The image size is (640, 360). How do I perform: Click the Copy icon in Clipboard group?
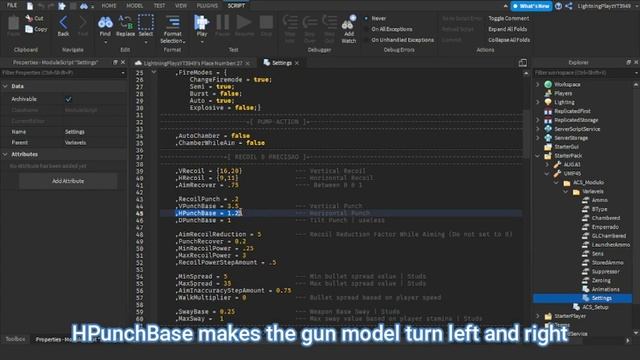[x=29, y=29]
